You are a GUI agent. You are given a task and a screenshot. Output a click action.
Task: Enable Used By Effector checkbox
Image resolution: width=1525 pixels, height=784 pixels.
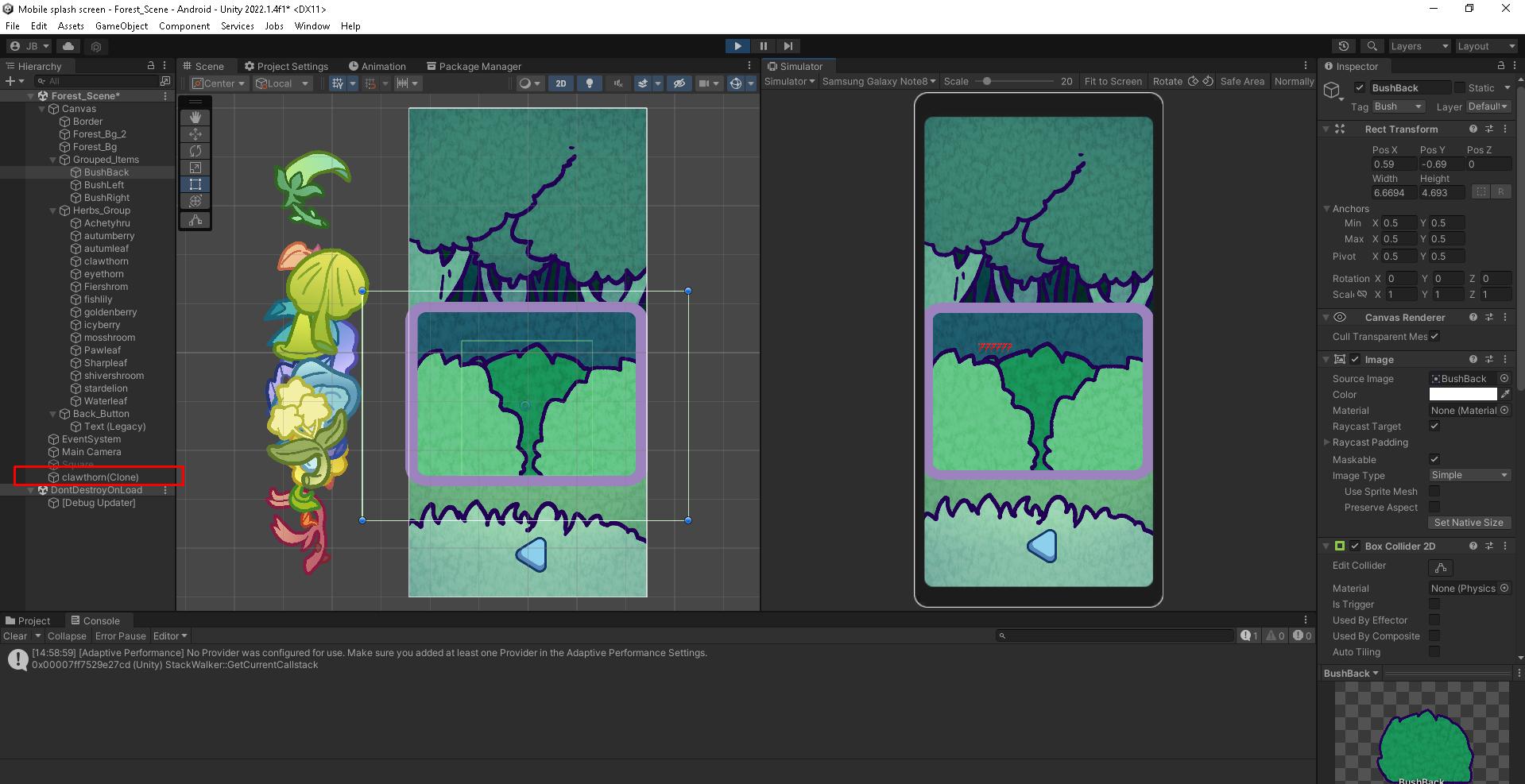(x=1434, y=620)
